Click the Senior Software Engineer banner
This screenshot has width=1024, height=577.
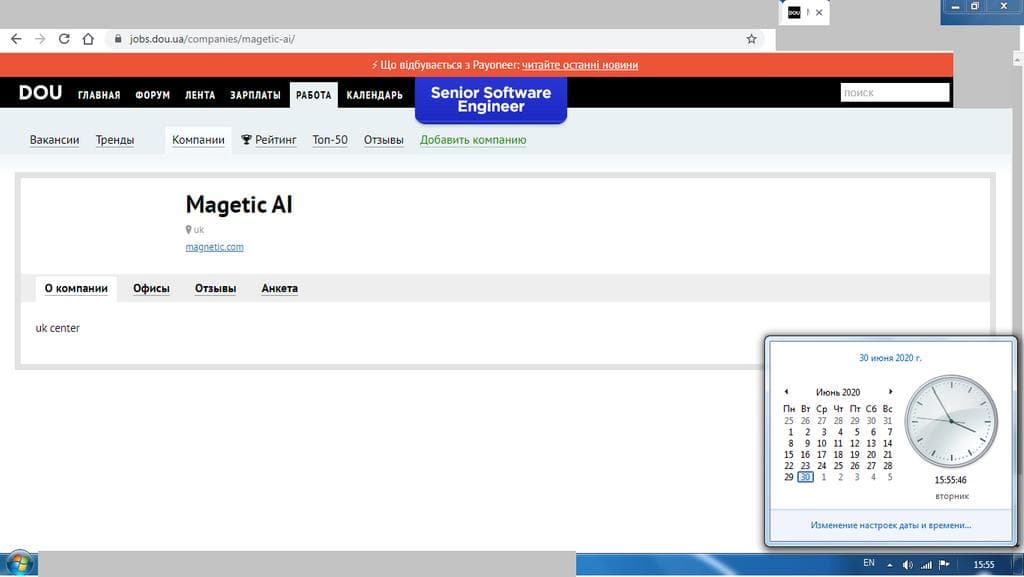[491, 100]
